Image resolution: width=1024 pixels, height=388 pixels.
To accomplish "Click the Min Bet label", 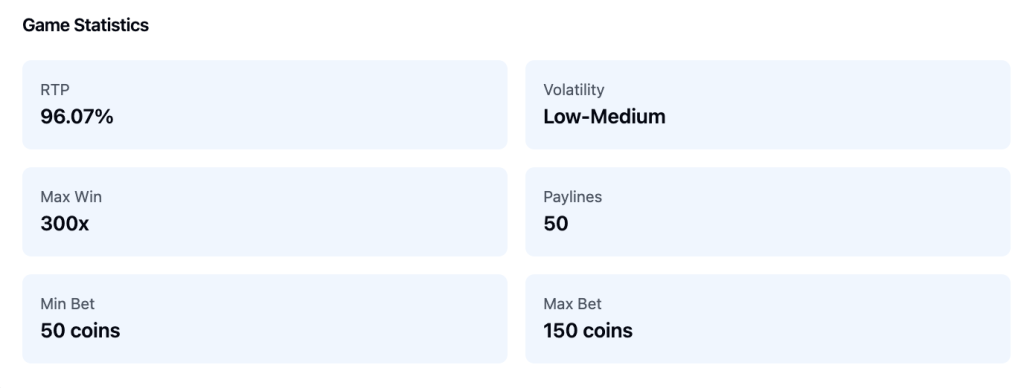I will click(67, 304).
